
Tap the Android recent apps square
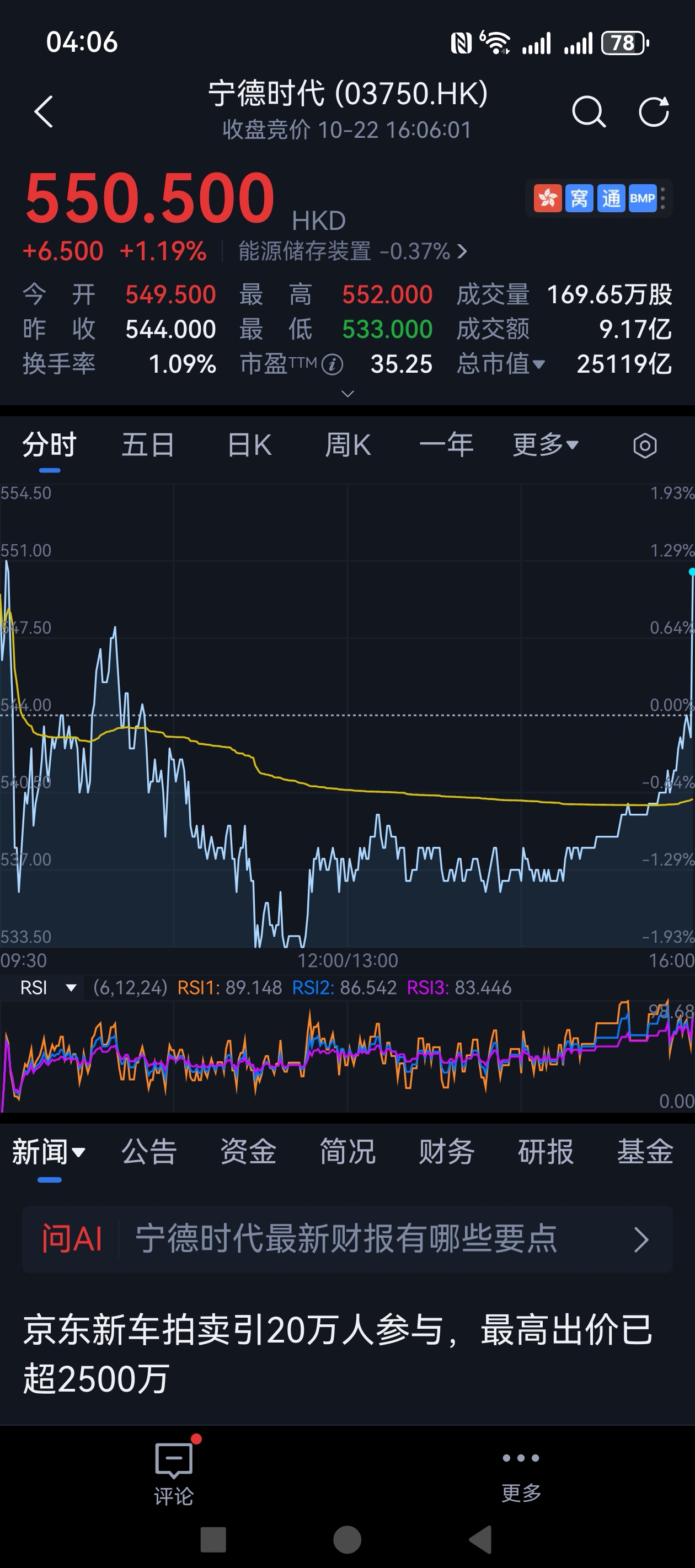213,1540
